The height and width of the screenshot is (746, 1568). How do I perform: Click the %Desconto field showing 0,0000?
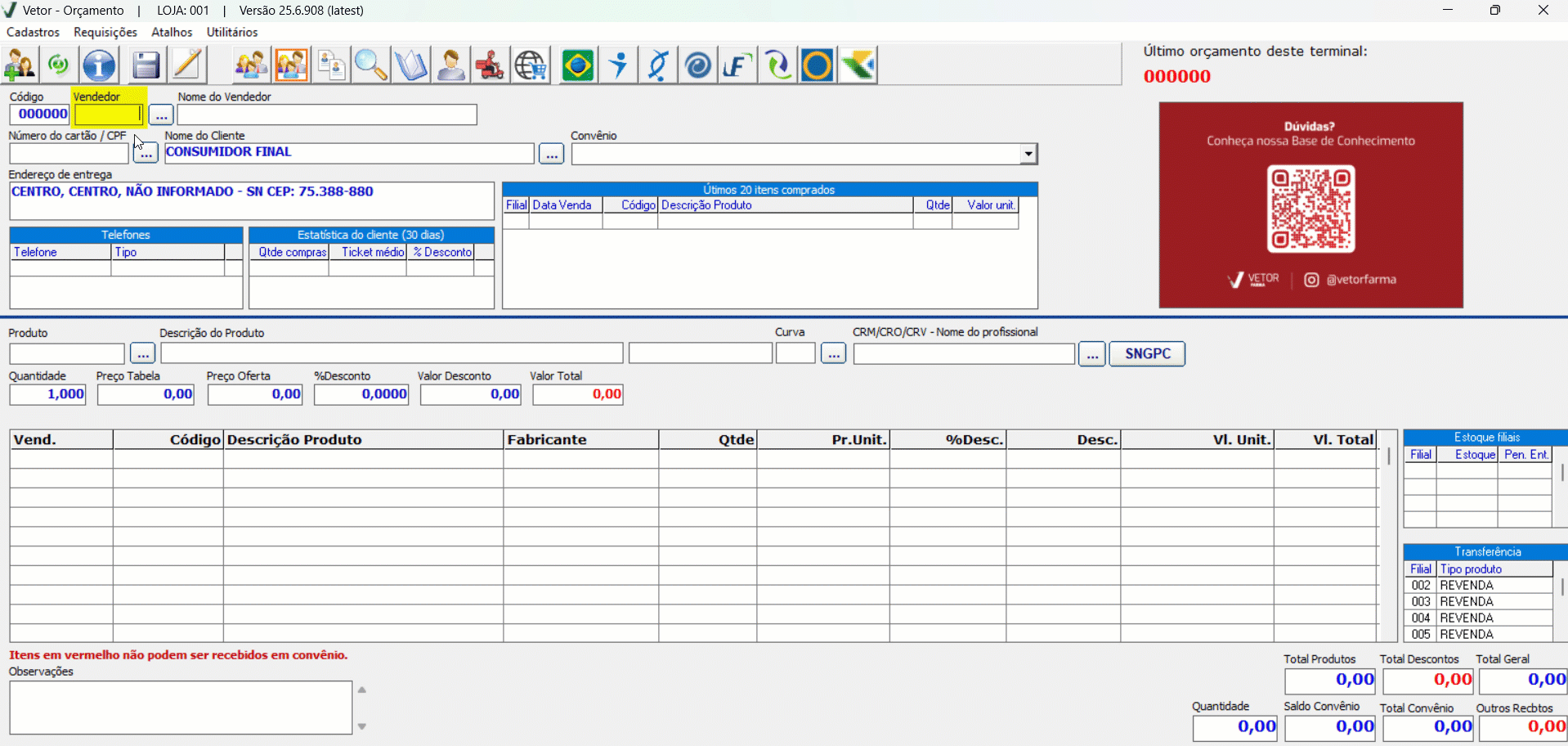(x=361, y=394)
